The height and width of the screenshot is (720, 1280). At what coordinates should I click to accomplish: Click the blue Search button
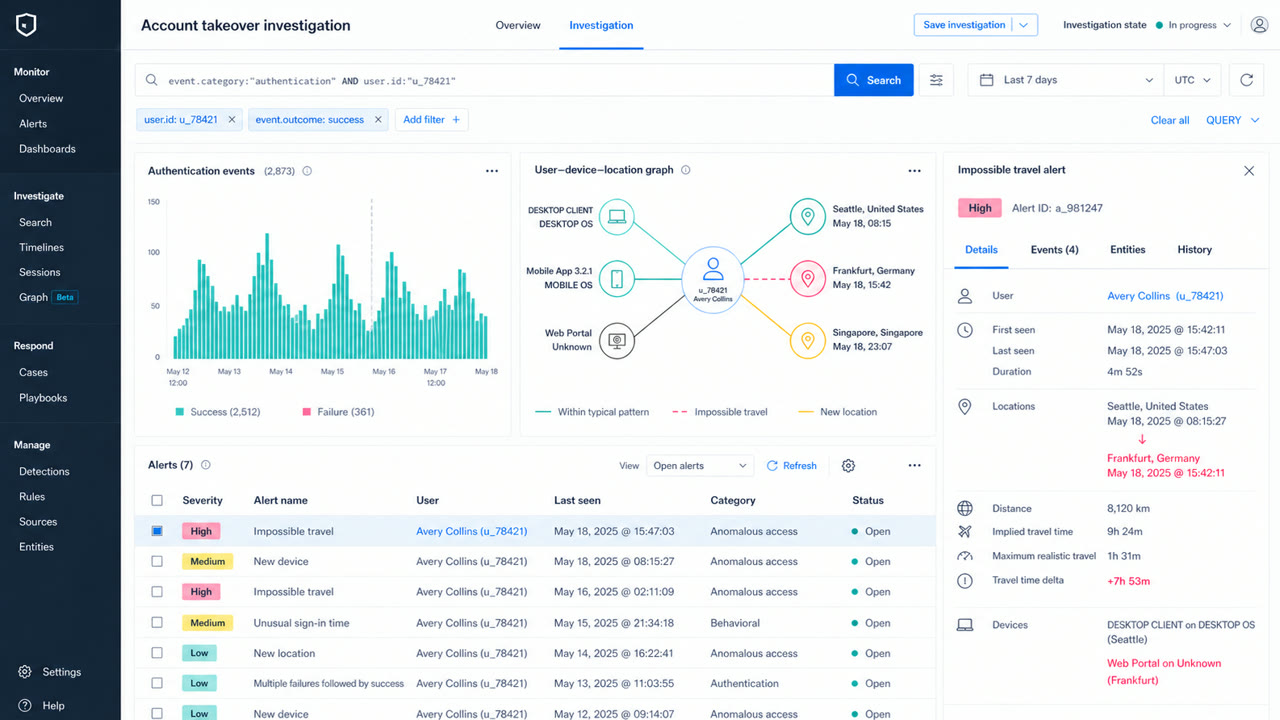[x=874, y=80]
